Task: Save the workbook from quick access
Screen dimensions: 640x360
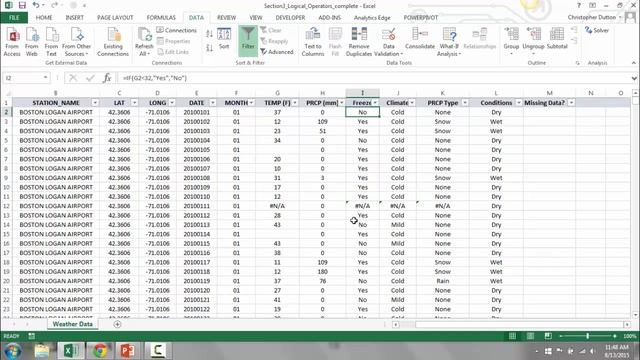Action: point(22,5)
